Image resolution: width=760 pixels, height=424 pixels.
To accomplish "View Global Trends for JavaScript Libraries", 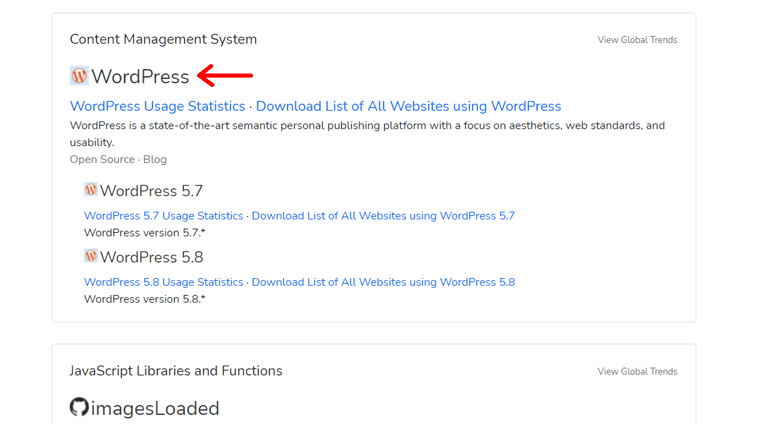I will [x=637, y=372].
